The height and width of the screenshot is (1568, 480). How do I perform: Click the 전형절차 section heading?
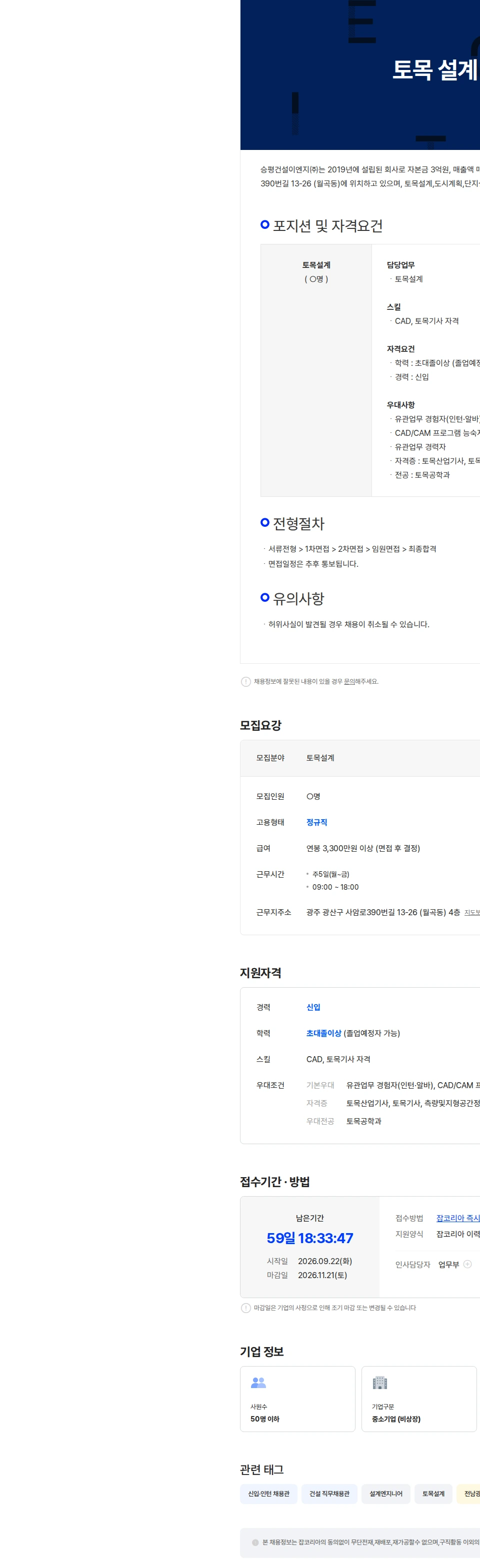[x=298, y=523]
